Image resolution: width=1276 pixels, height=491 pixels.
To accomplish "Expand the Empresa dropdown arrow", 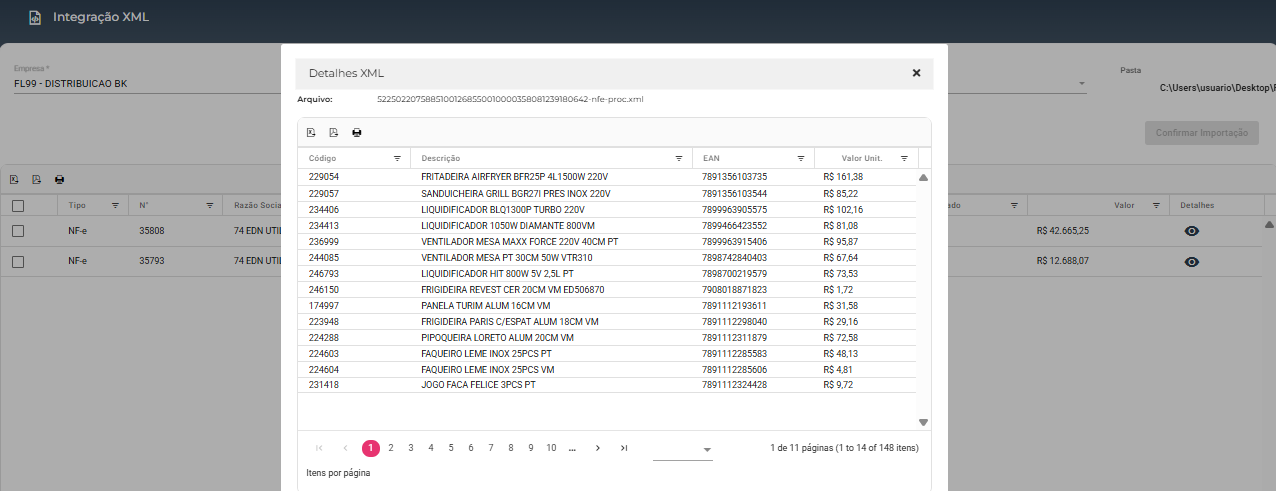I will point(1081,84).
